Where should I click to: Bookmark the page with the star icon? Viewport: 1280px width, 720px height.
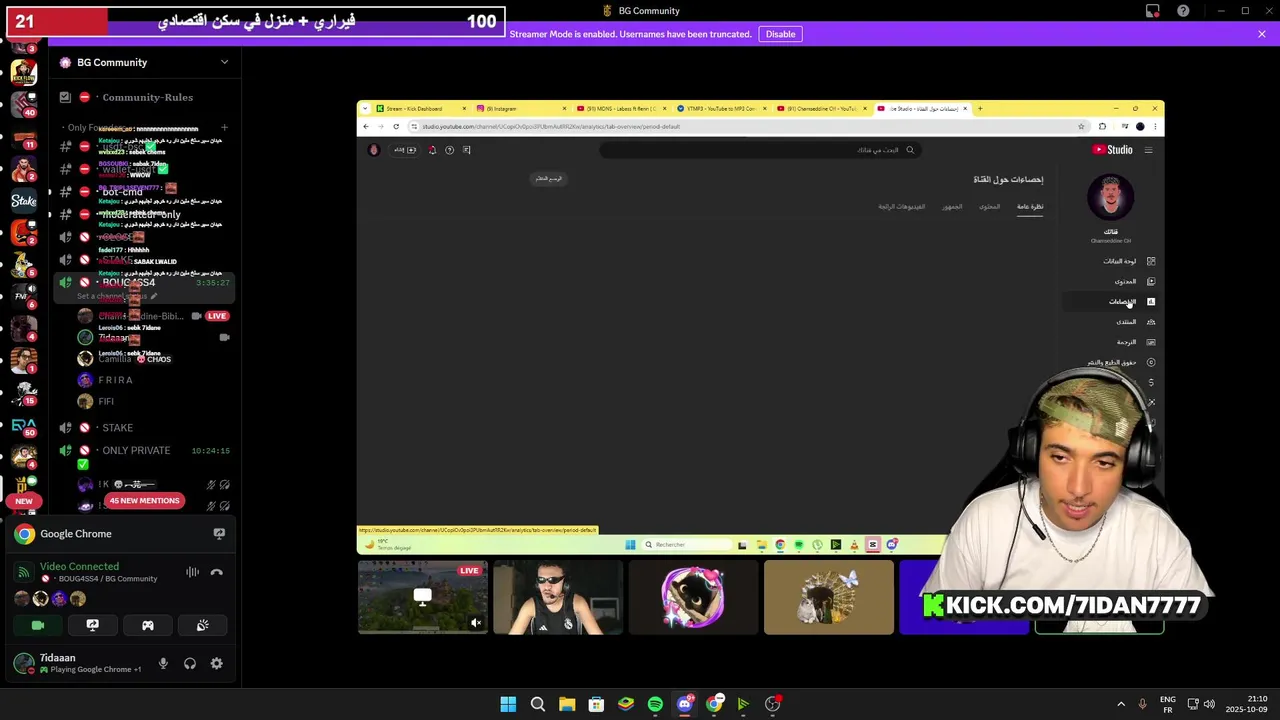click(x=1081, y=126)
